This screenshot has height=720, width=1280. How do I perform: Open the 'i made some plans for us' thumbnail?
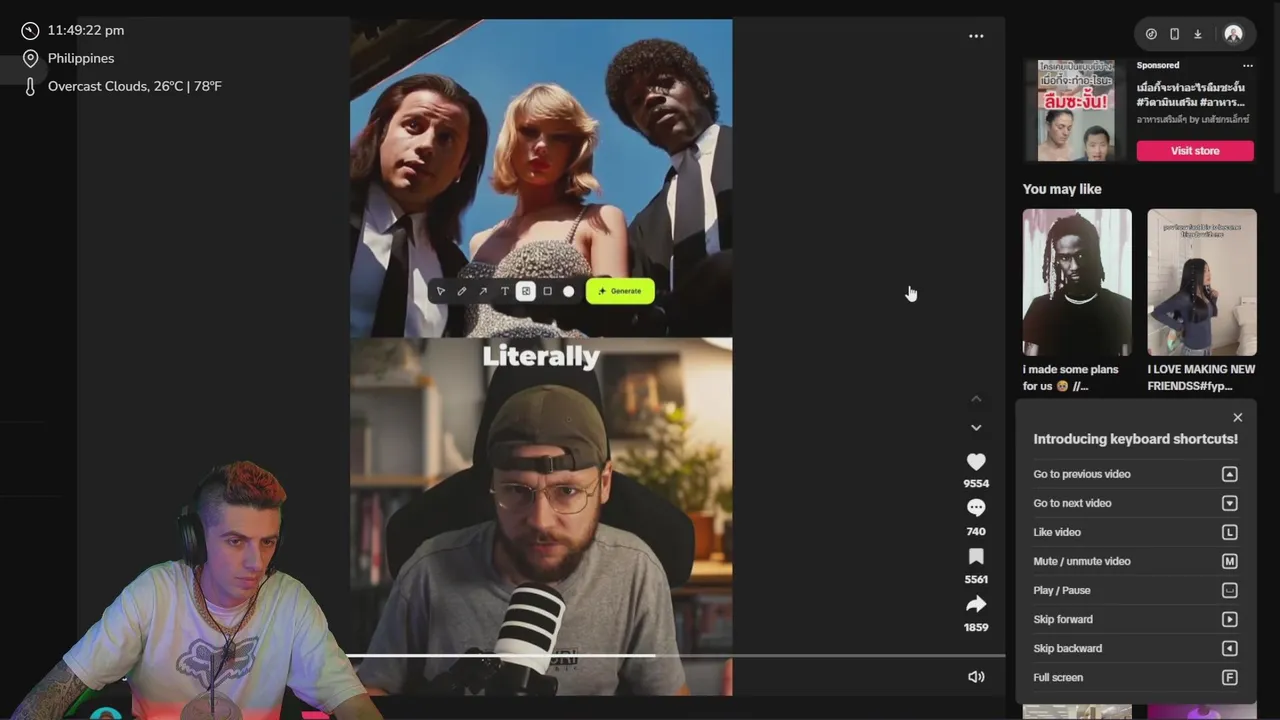click(x=1077, y=282)
